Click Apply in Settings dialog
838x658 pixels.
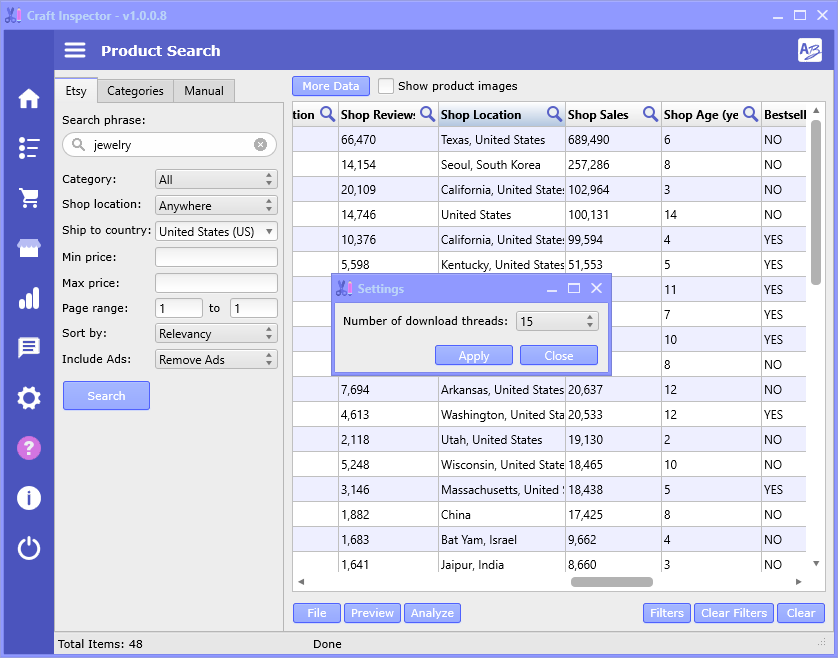473,356
